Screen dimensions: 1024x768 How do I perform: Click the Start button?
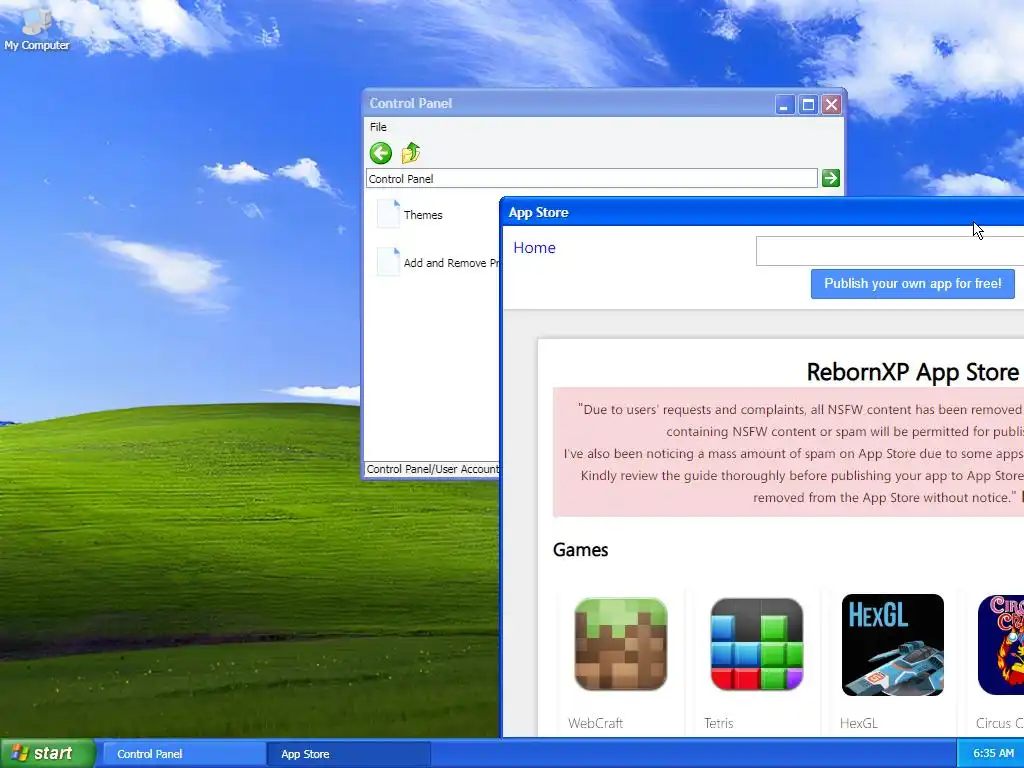[48, 753]
